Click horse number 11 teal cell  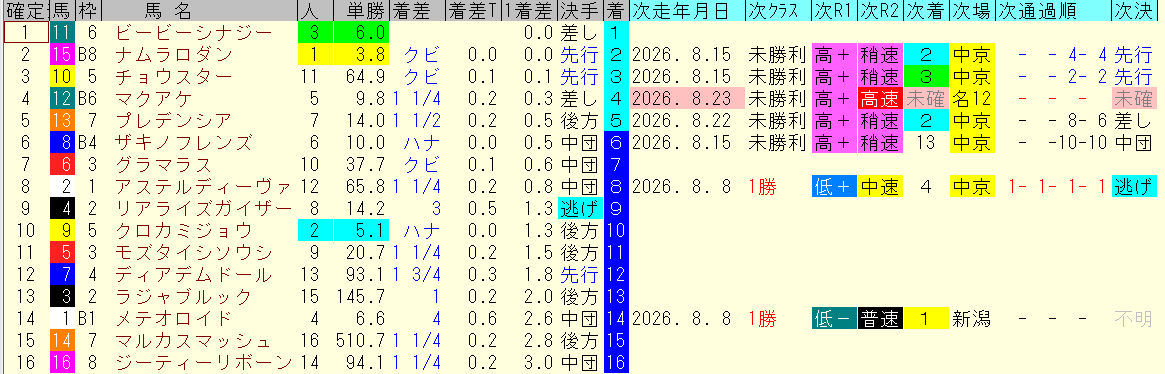point(61,33)
